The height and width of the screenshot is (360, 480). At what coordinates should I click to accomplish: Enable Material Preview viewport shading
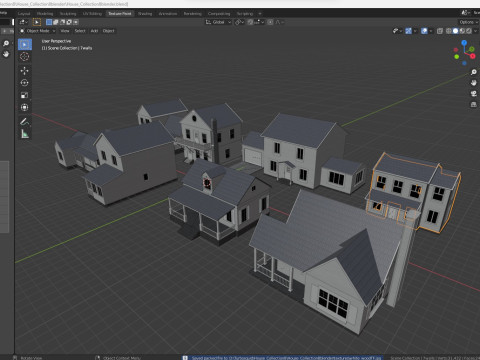462,31
